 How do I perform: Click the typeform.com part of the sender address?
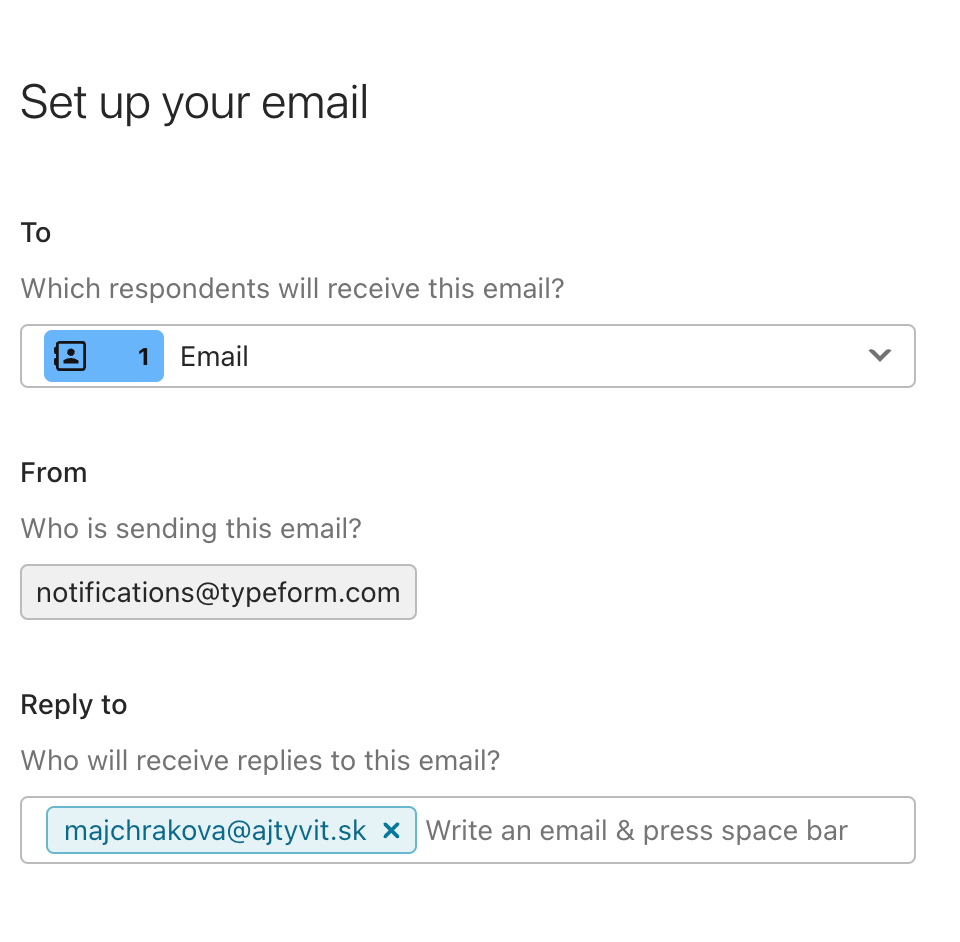pos(310,593)
